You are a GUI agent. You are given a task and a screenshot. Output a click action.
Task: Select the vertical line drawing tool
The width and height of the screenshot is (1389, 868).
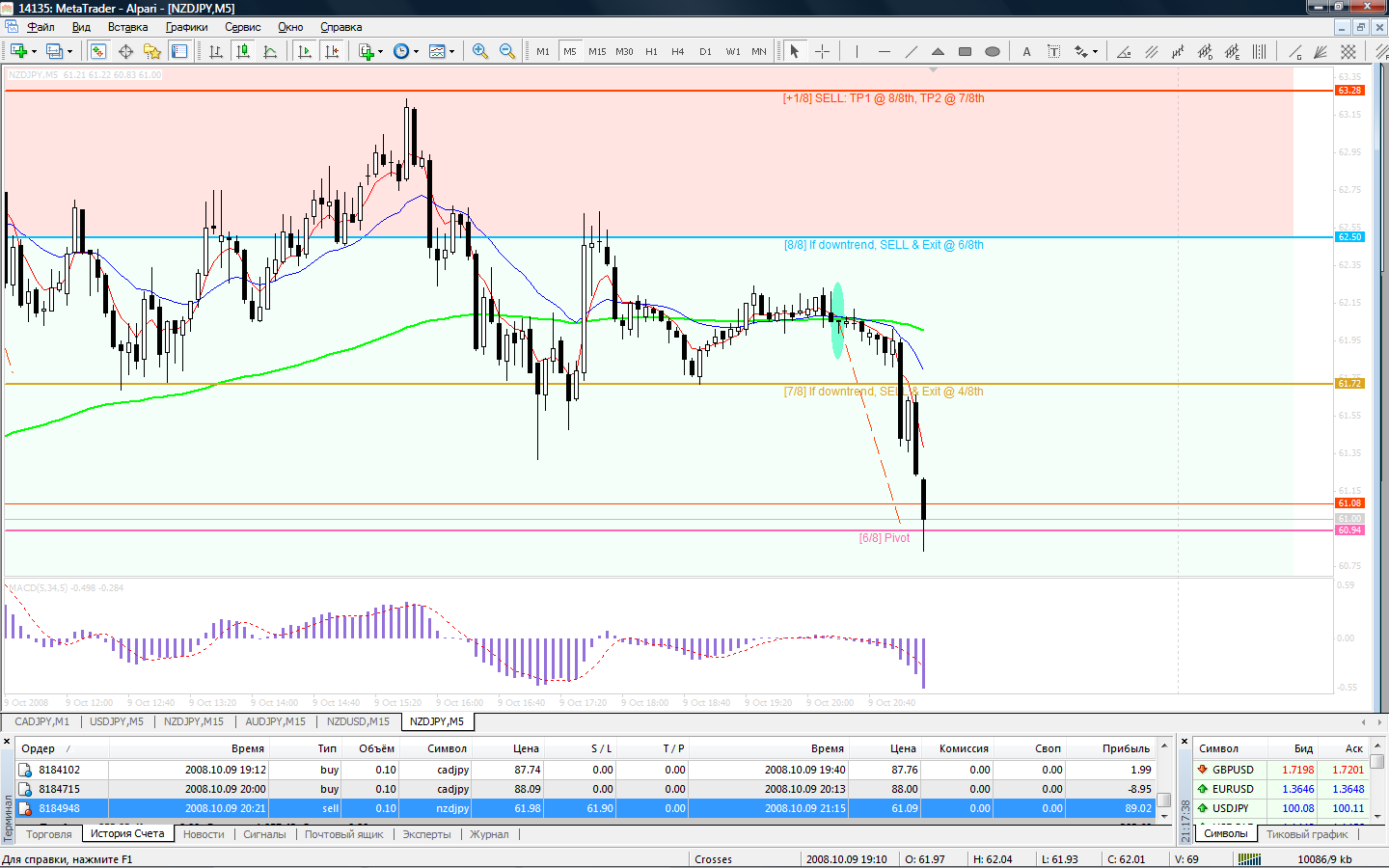(857, 51)
